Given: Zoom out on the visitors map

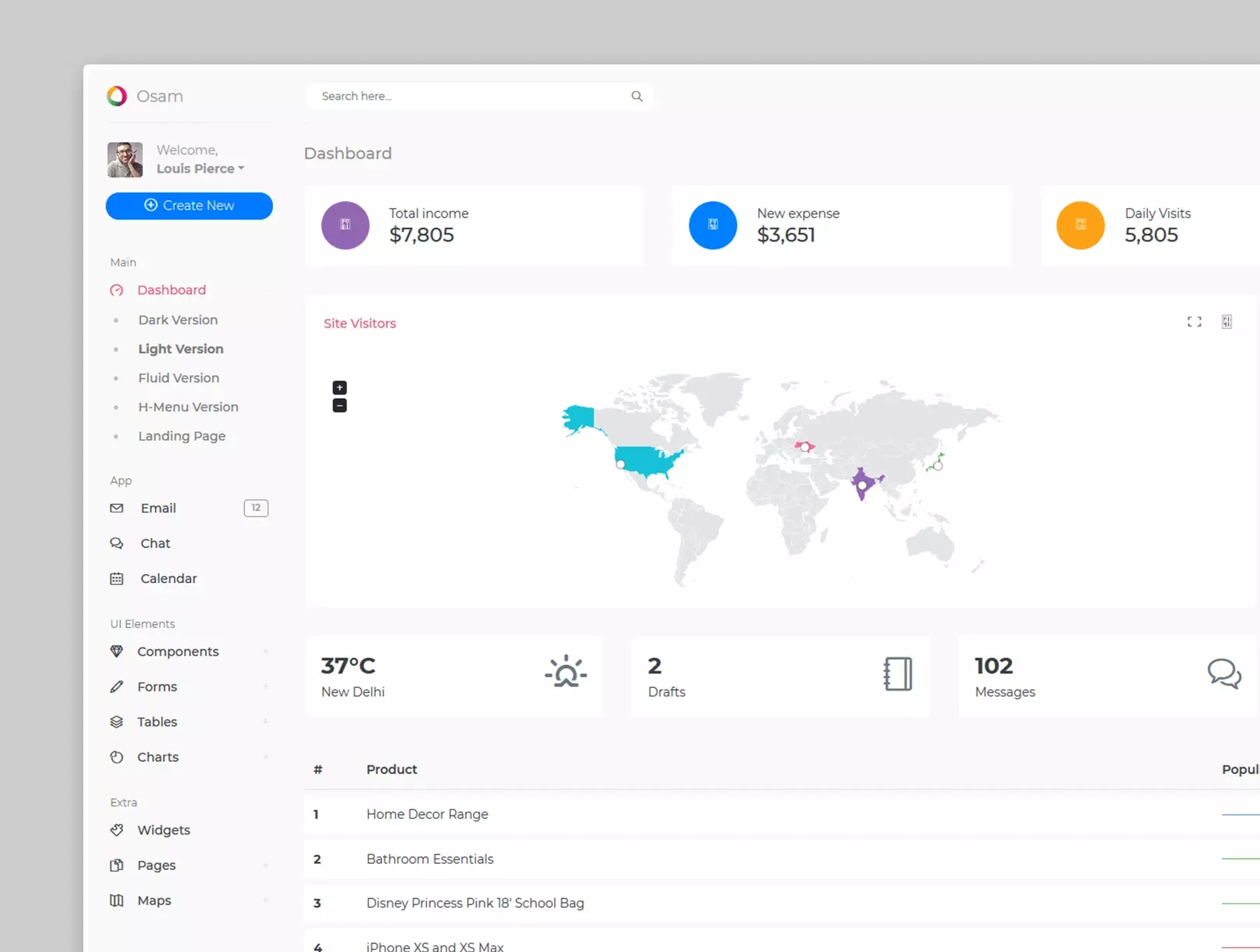Looking at the screenshot, I should pyautogui.click(x=339, y=405).
